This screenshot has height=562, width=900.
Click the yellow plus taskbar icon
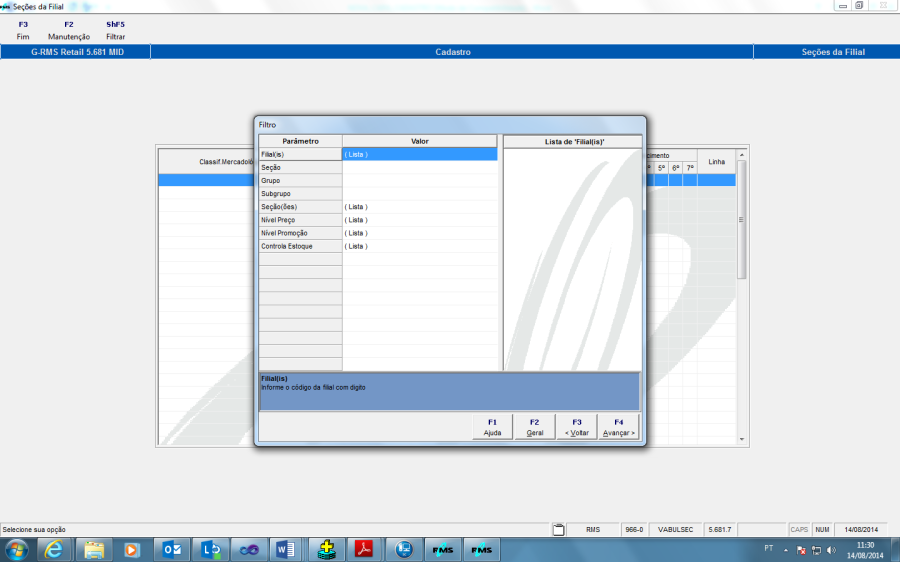[x=327, y=550]
